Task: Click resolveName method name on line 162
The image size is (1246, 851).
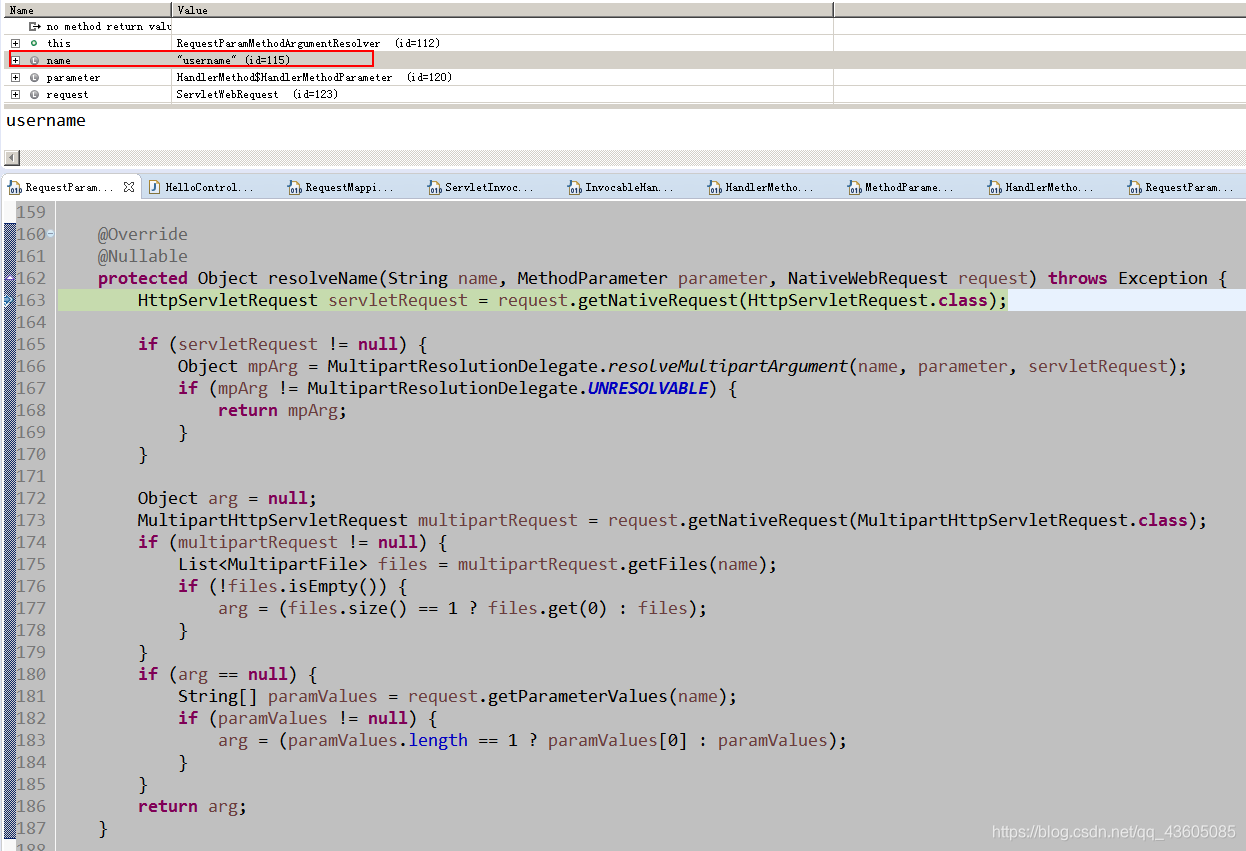Action: click(323, 278)
